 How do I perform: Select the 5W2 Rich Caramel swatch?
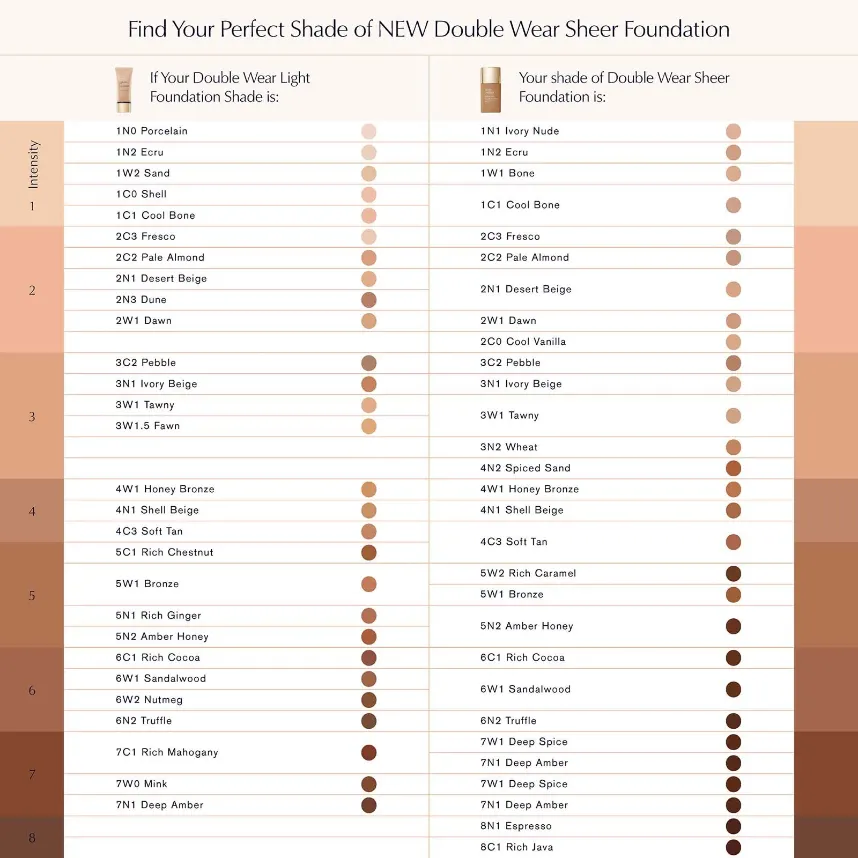click(x=733, y=573)
